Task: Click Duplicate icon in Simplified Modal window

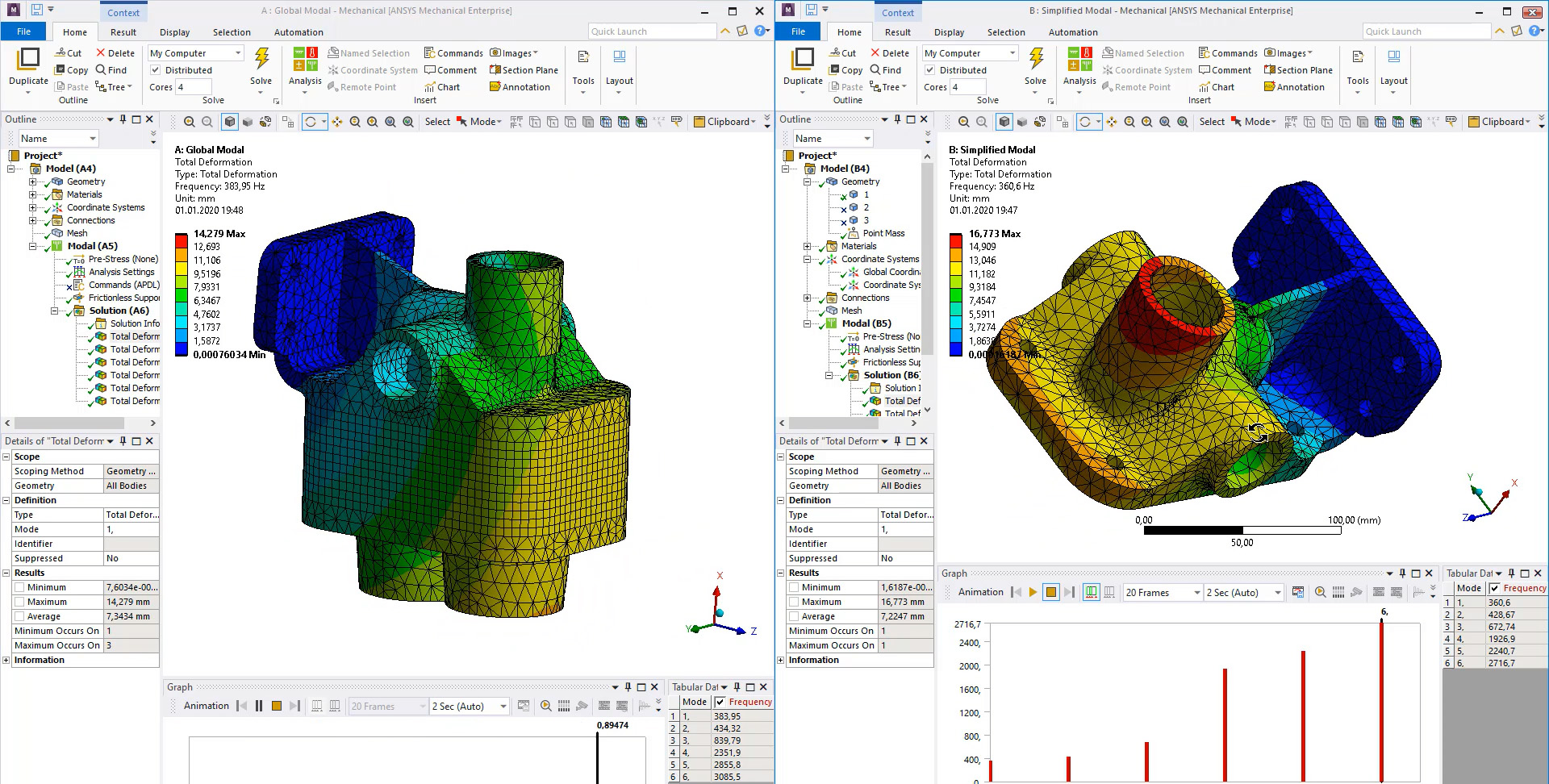Action: pyautogui.click(x=803, y=60)
